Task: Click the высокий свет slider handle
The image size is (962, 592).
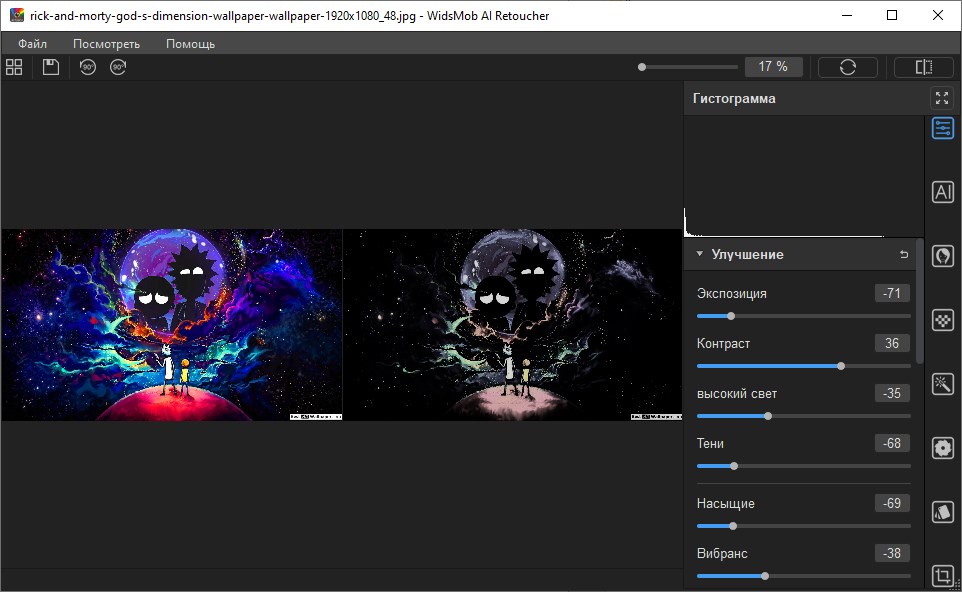Action: click(768, 416)
